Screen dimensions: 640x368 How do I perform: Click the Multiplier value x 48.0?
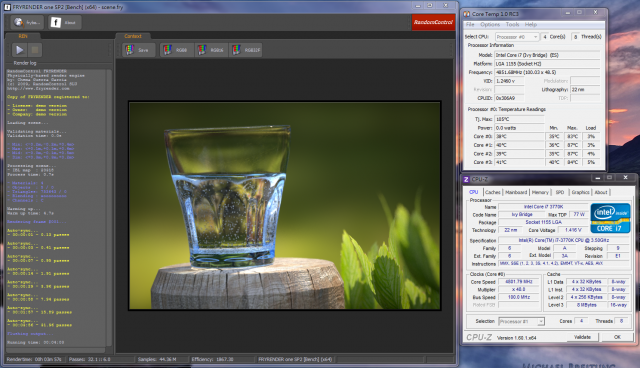coord(519,290)
